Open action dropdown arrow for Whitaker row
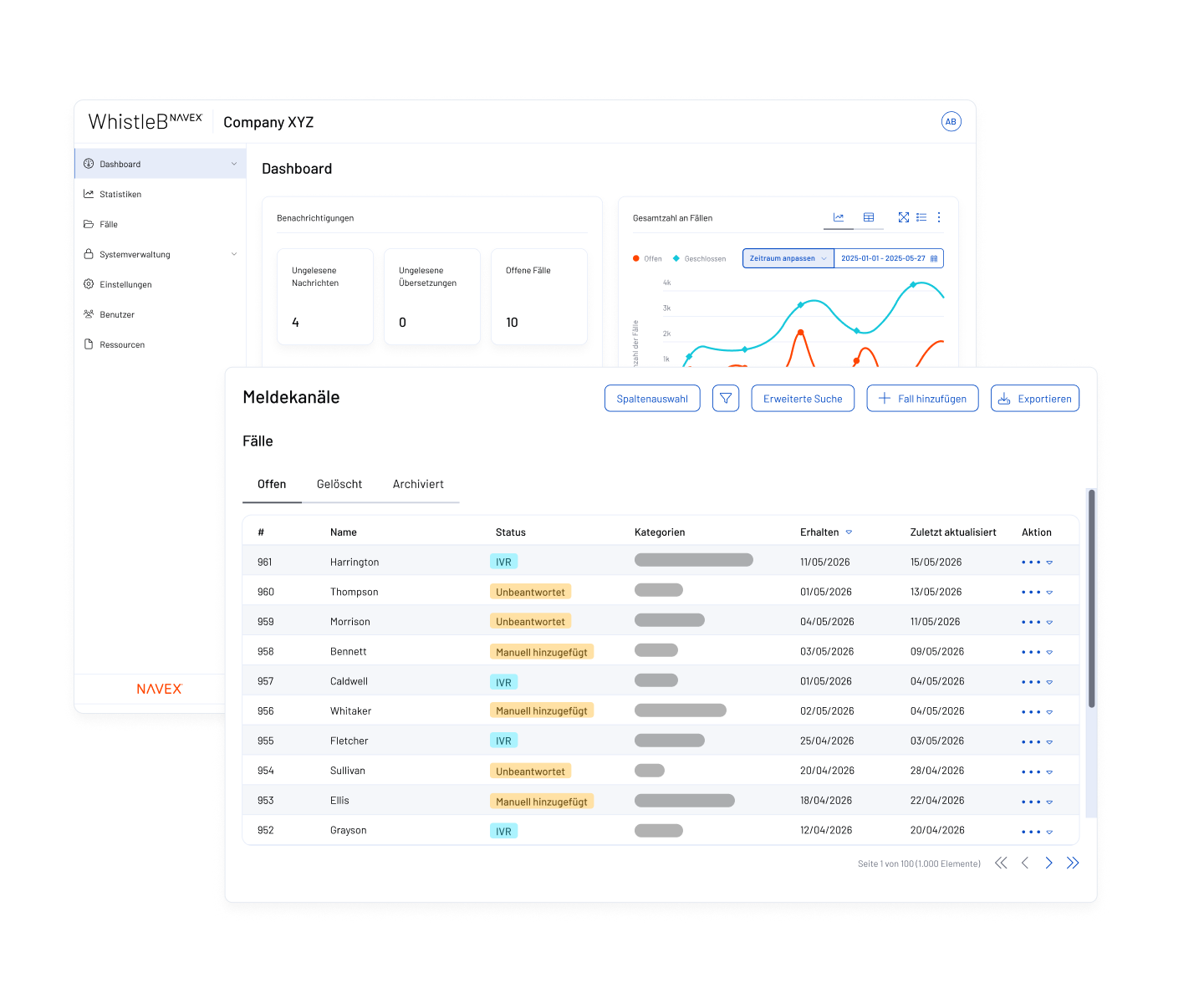The height and width of the screenshot is (1003, 1204). (x=1049, y=712)
